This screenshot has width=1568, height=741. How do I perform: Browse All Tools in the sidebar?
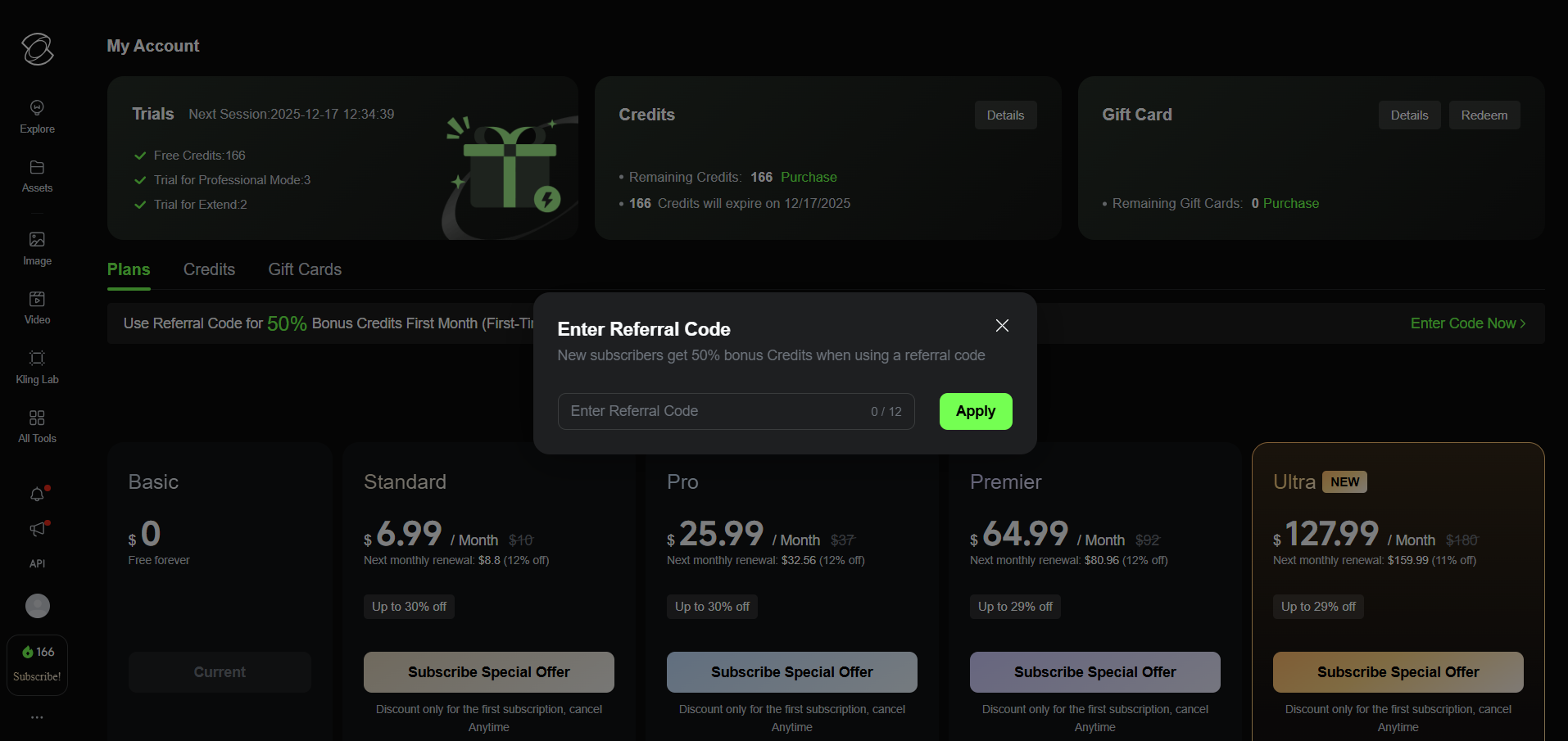point(37,425)
